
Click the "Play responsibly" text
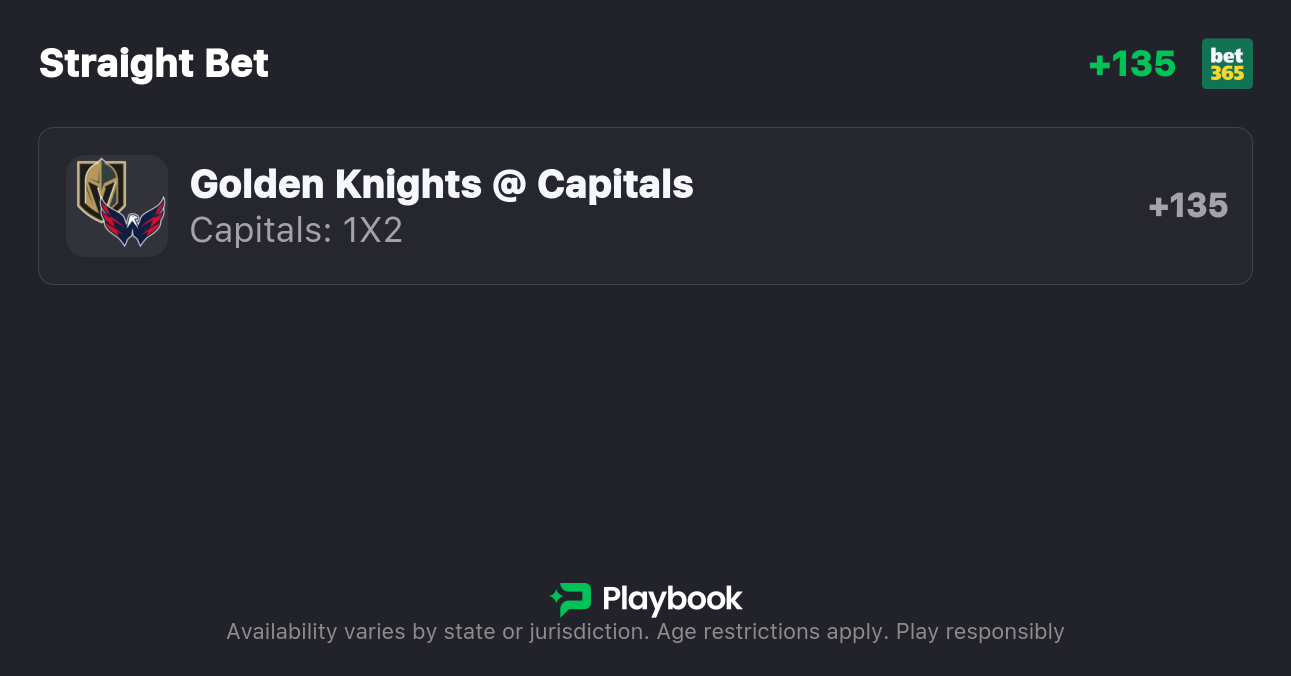point(980,632)
